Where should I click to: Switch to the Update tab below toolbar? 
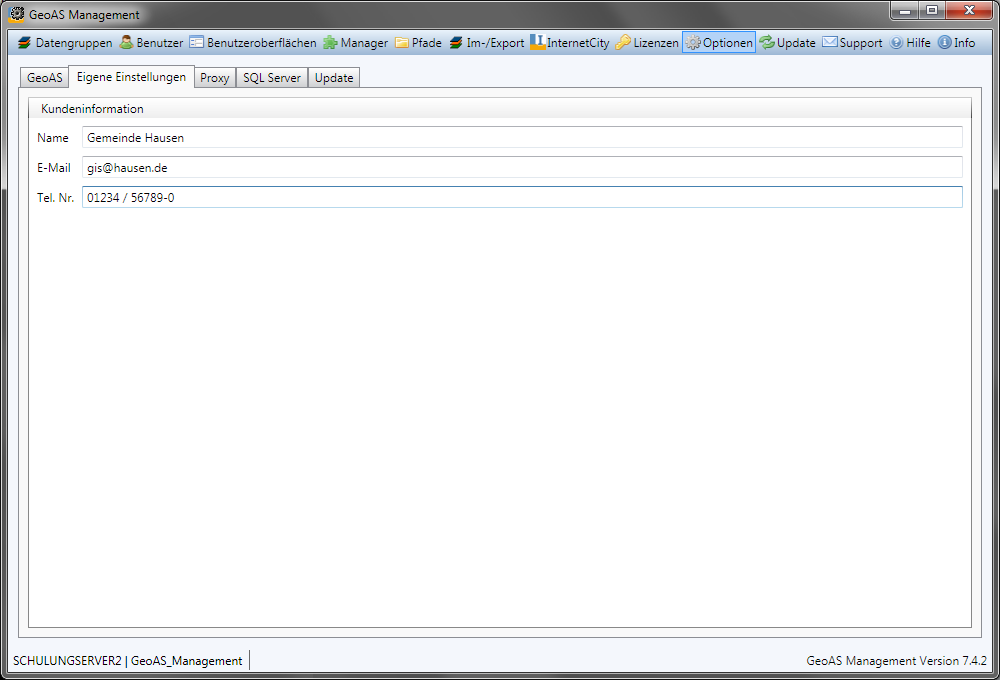[334, 77]
